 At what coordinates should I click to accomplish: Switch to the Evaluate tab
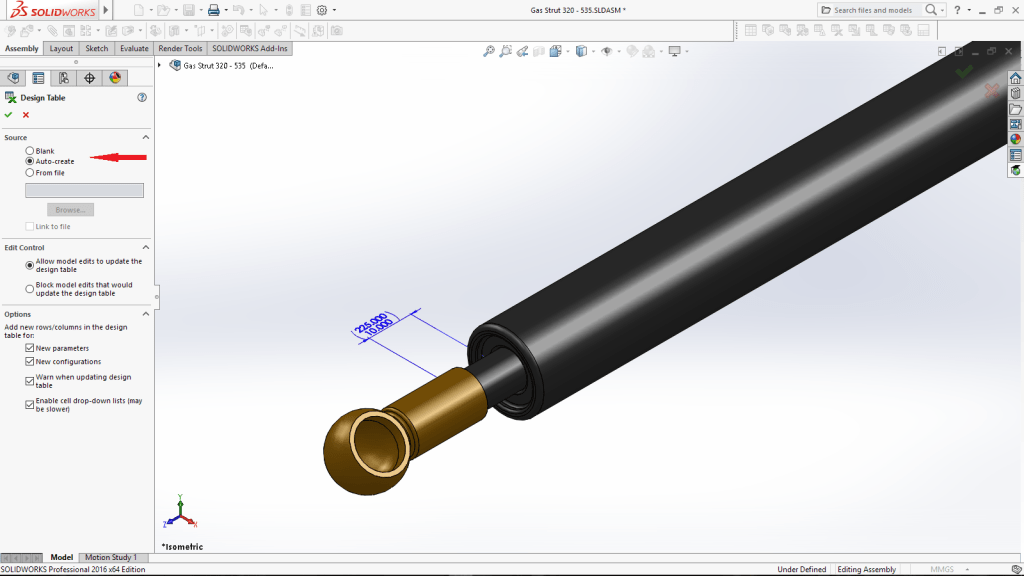[134, 48]
